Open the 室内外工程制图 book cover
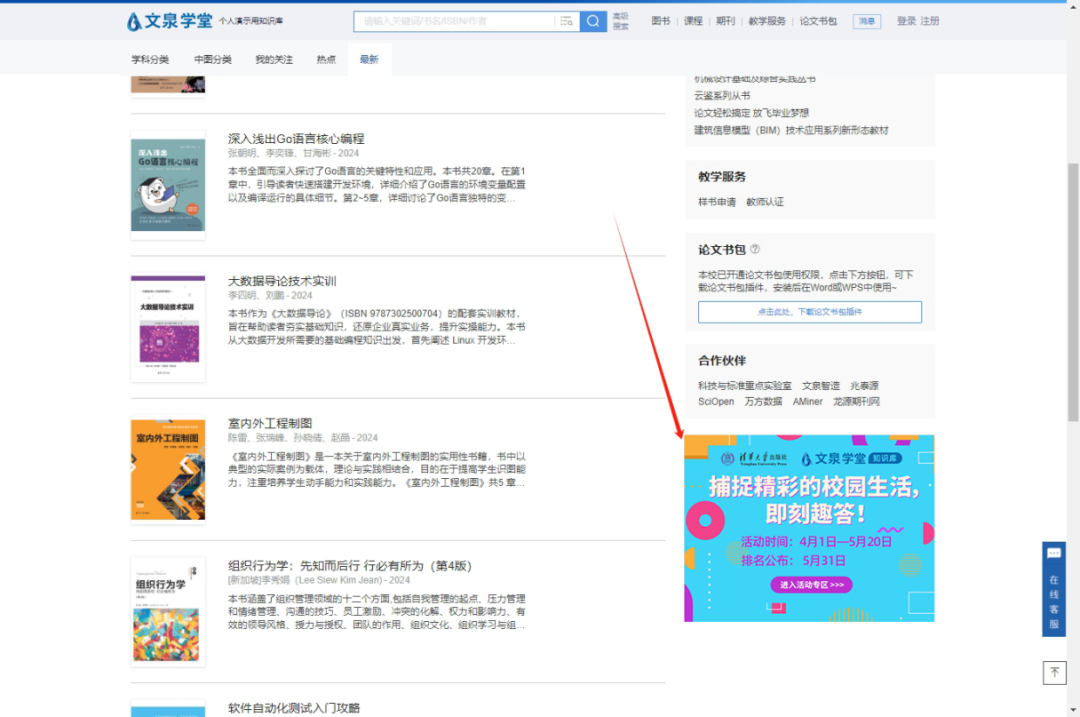 pos(168,470)
